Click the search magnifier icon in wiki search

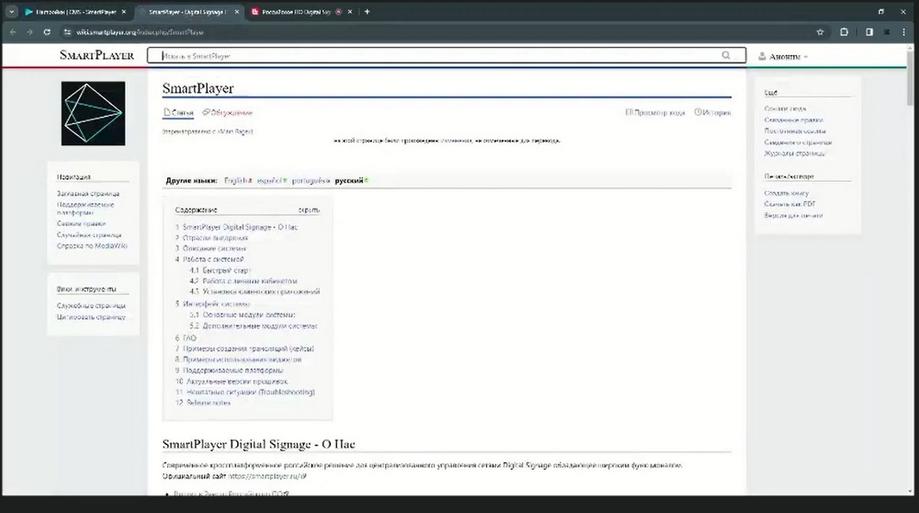pyautogui.click(x=726, y=55)
